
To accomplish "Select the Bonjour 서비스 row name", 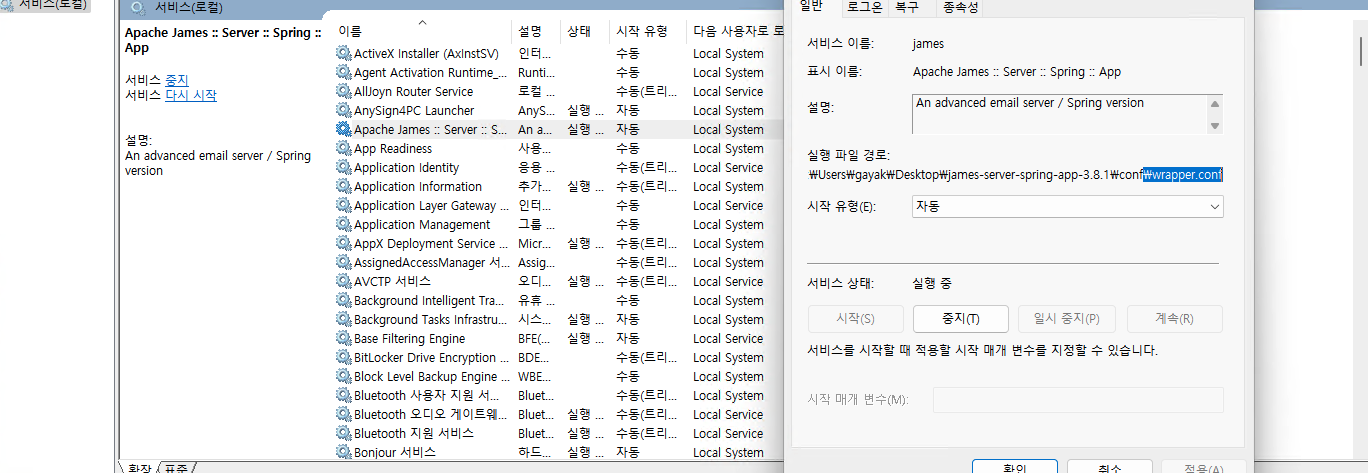I will (x=395, y=453).
